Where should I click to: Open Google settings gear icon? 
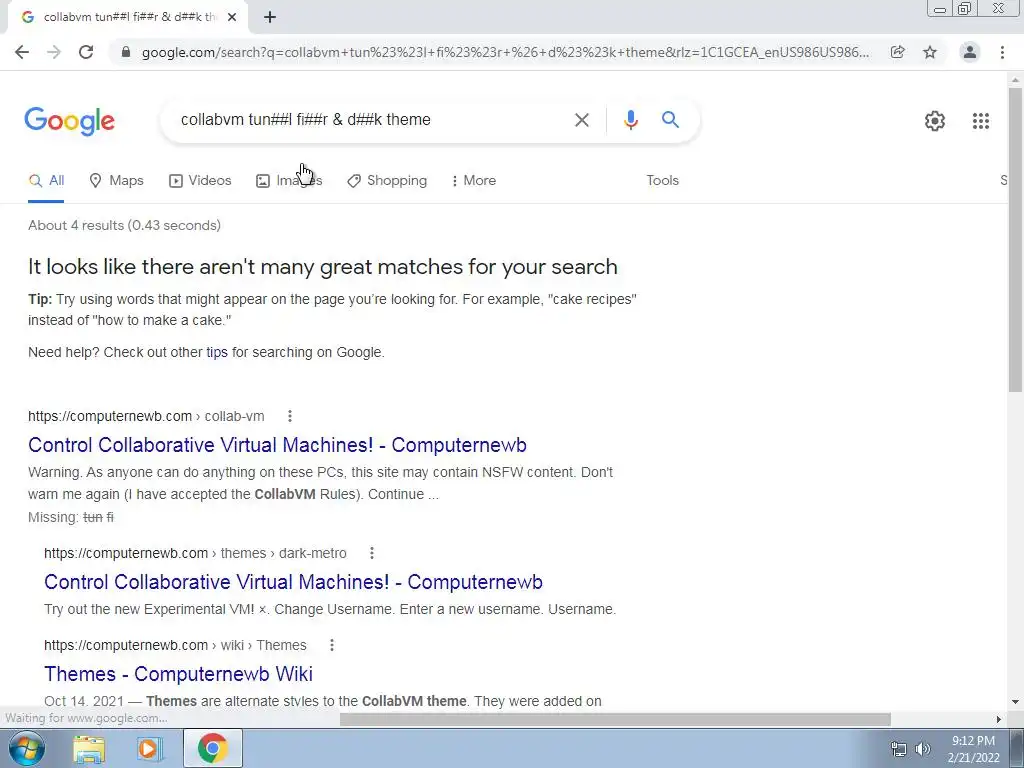(935, 121)
